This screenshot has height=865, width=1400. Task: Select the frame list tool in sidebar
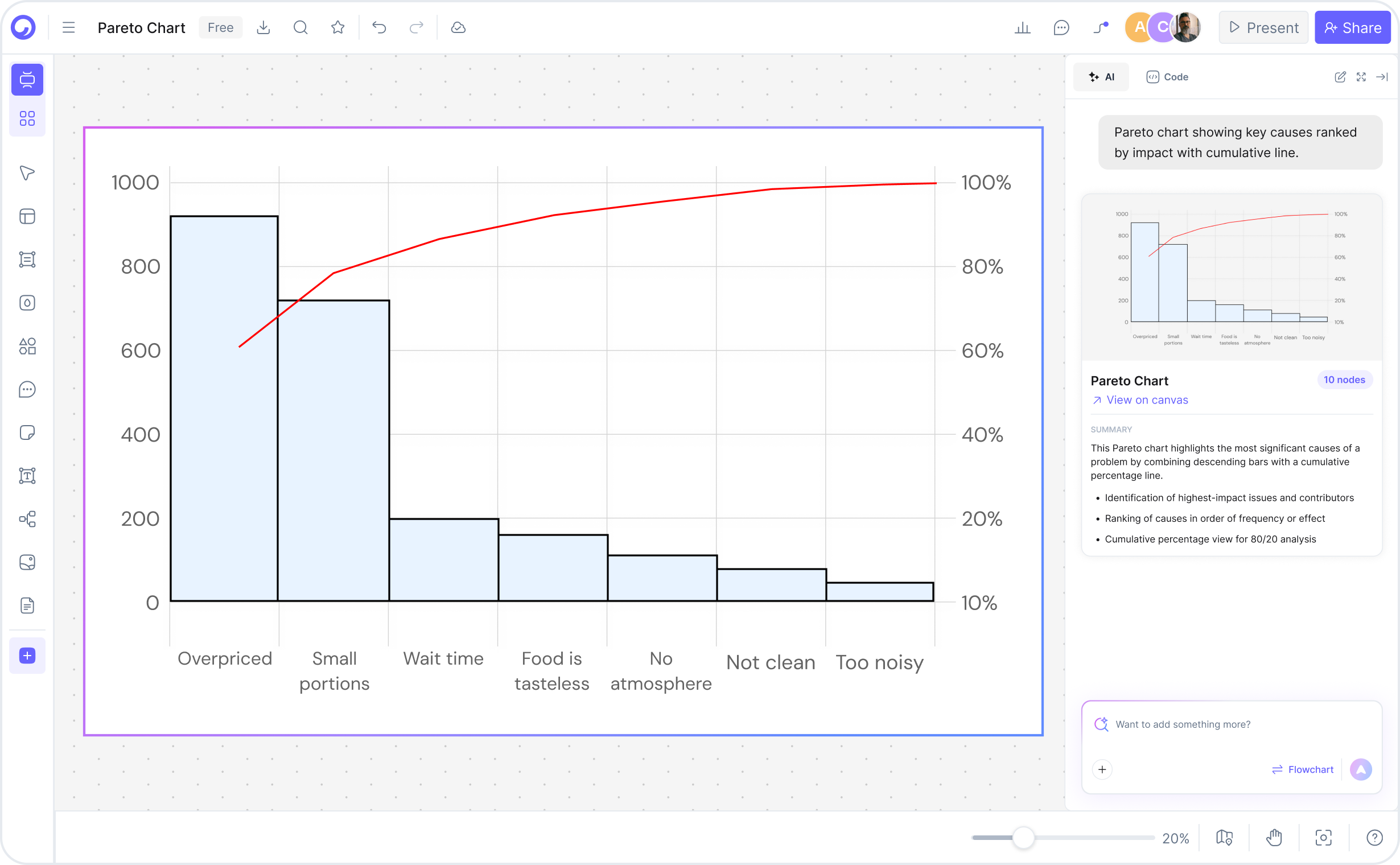click(27, 259)
